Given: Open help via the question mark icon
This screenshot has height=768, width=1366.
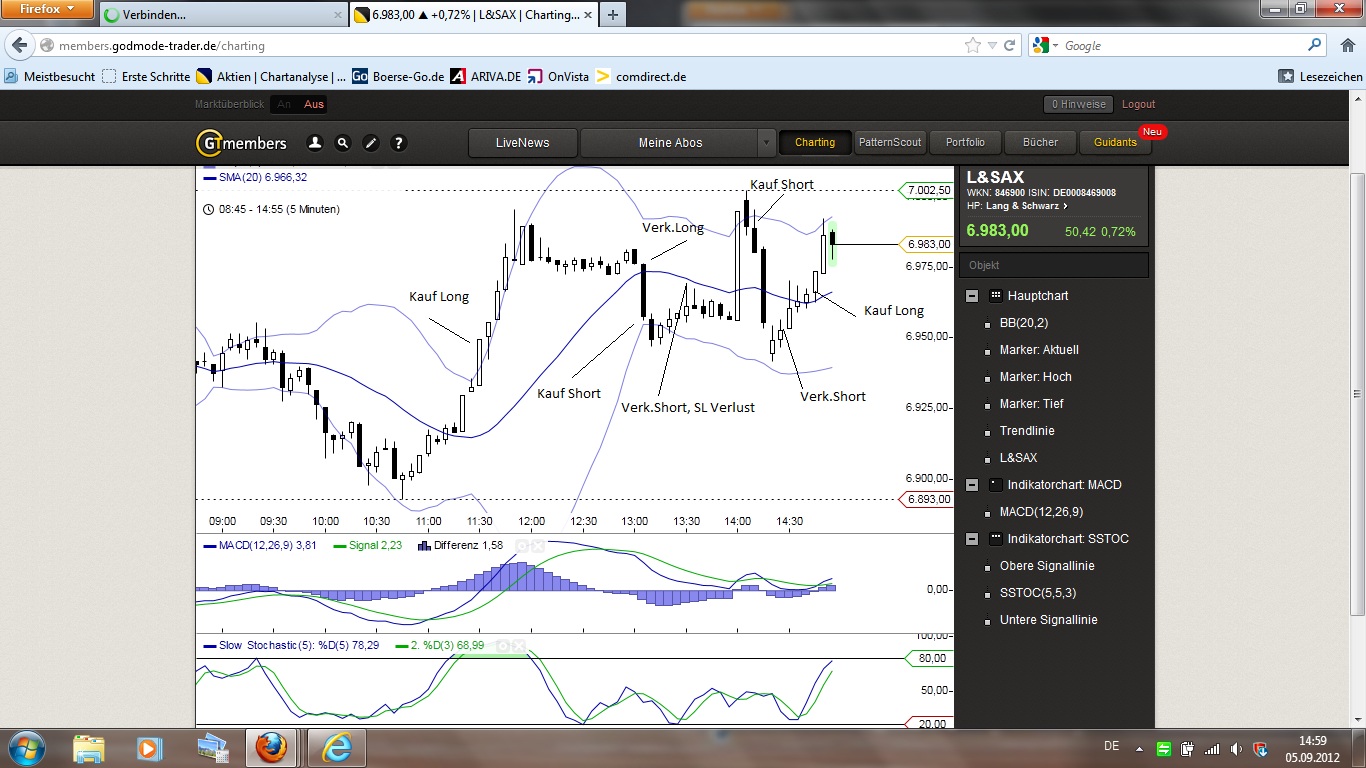Looking at the screenshot, I should pos(398,143).
